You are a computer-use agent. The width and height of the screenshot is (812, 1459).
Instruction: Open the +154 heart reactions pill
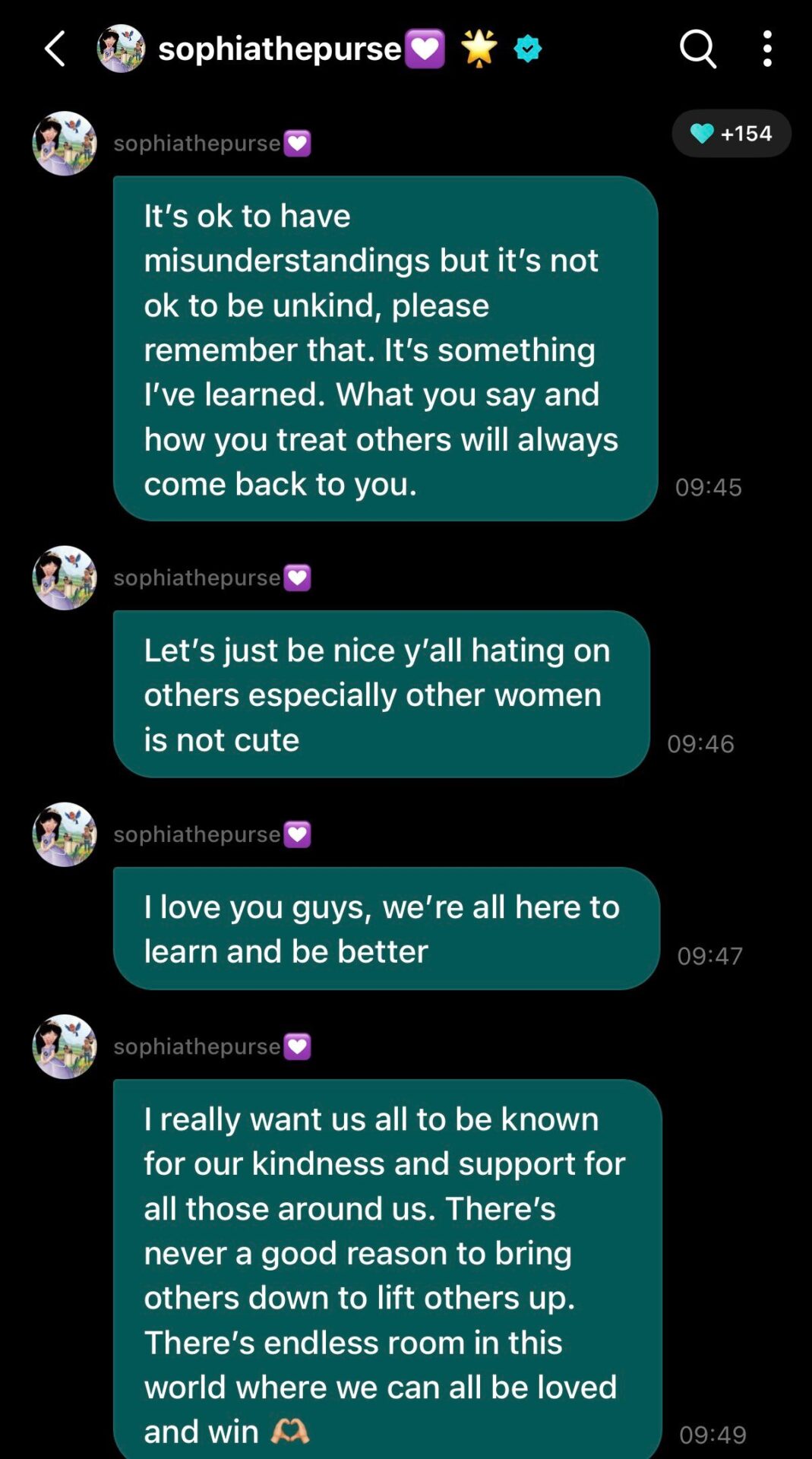[731, 134]
